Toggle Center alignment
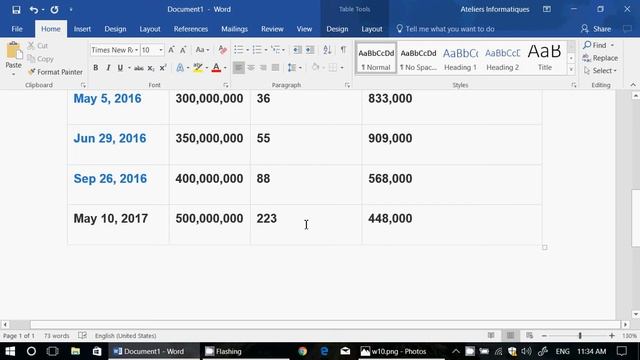This screenshot has height=360, width=640. (251, 68)
